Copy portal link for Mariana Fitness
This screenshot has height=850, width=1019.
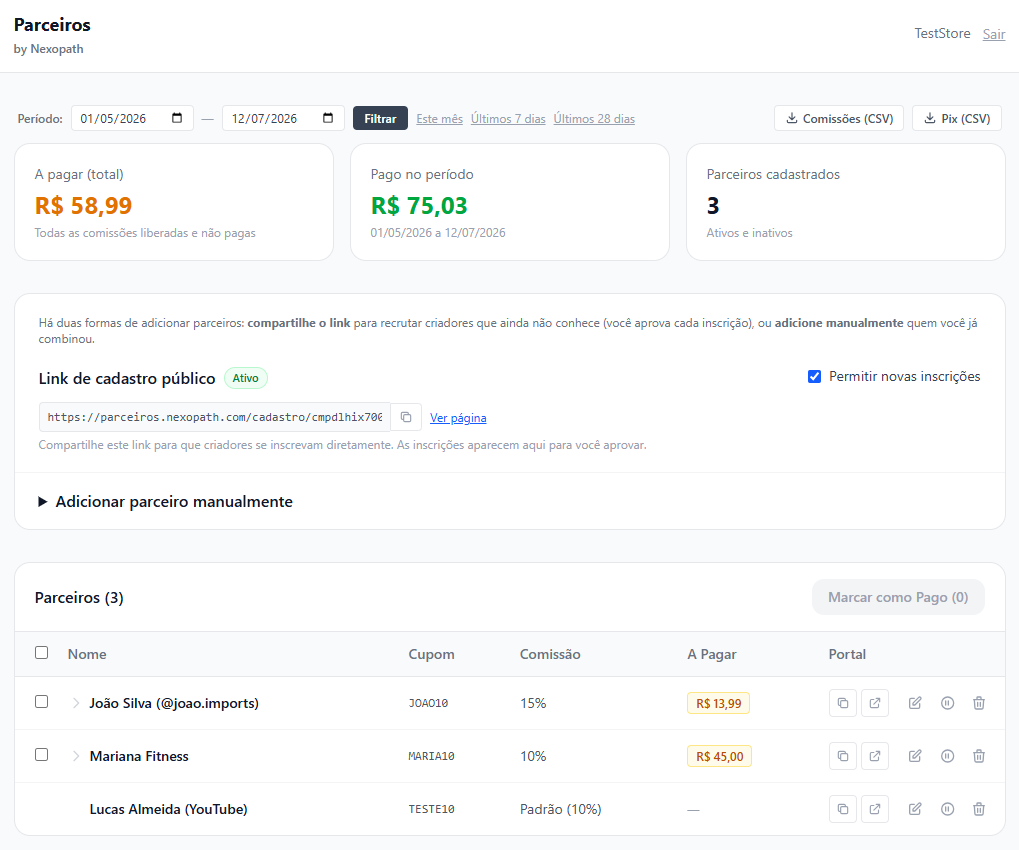click(843, 756)
